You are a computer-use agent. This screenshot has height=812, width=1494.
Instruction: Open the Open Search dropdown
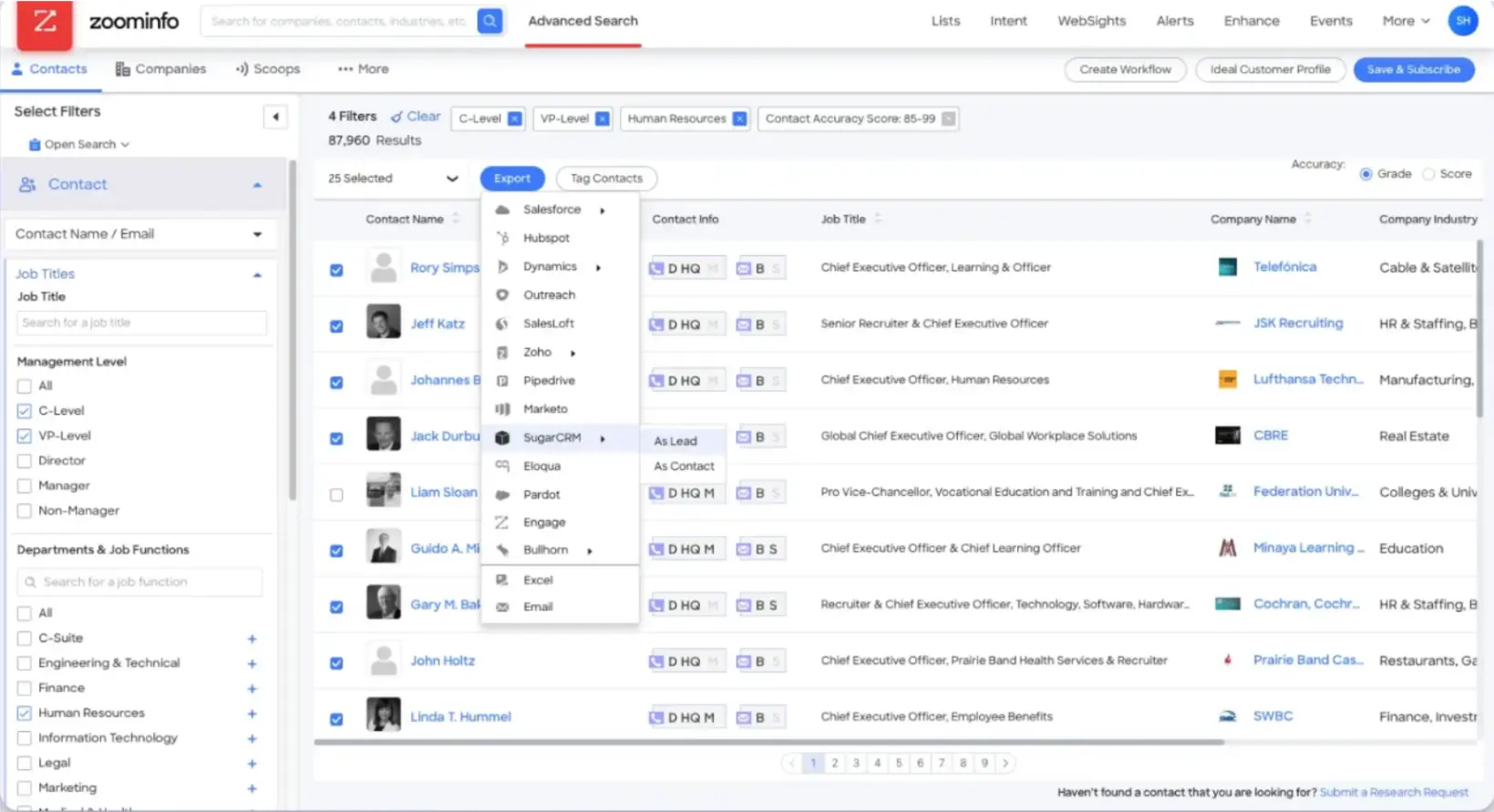(79, 144)
